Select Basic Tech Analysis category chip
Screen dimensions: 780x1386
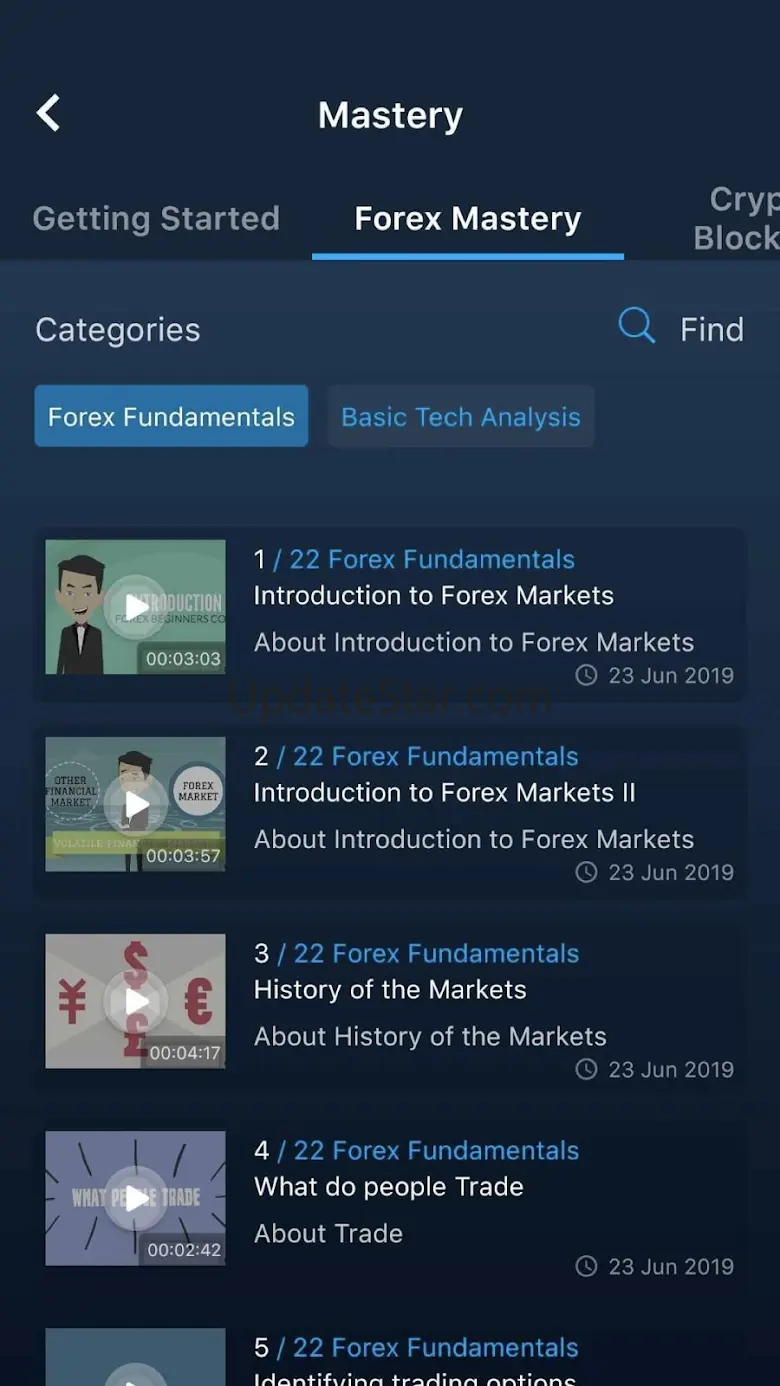(460, 417)
